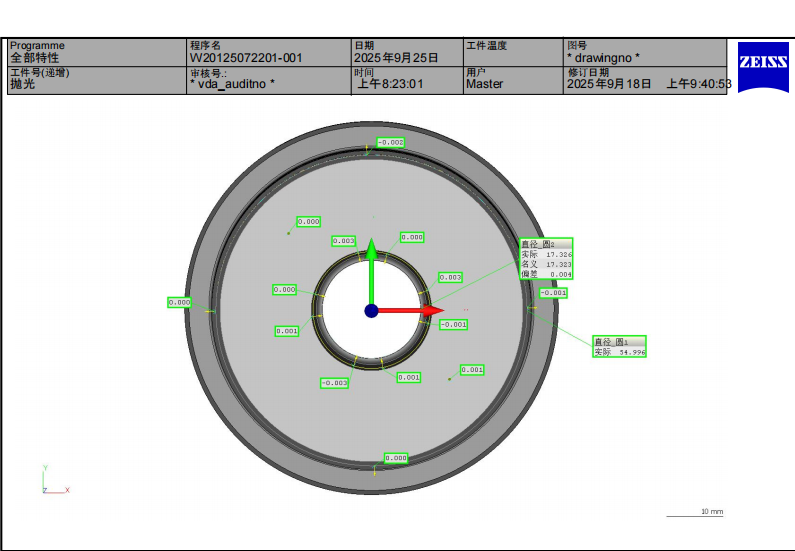Open the 直径_圆1 callout header

[619, 341]
